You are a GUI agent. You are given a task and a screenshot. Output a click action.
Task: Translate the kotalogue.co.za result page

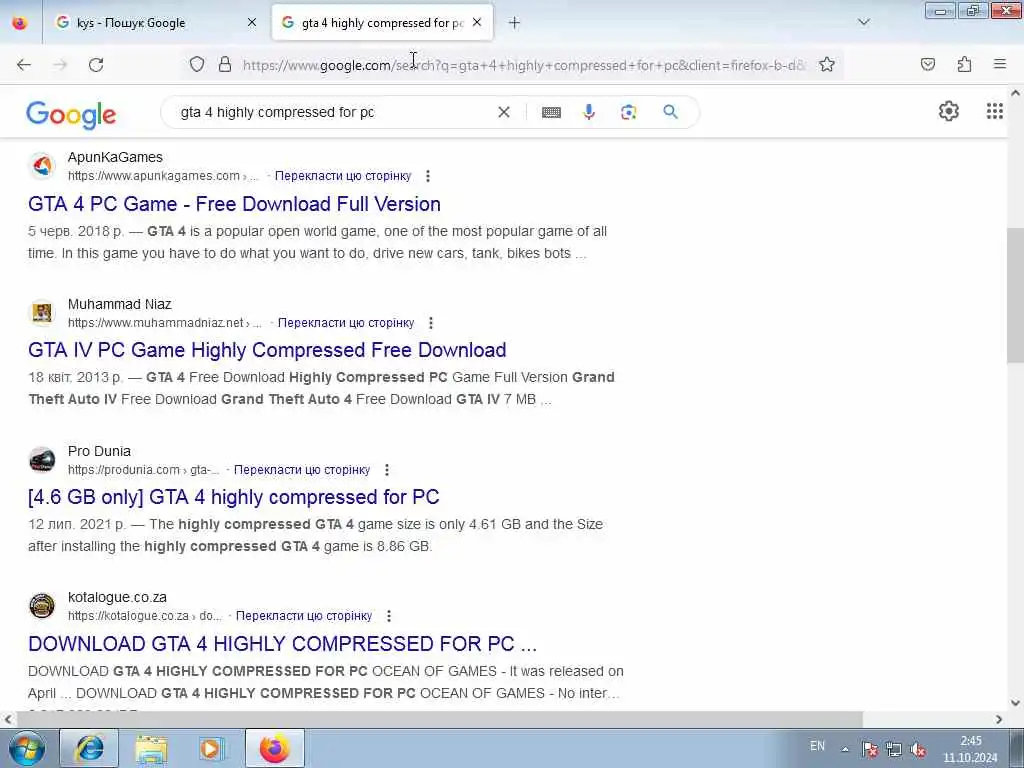304,616
